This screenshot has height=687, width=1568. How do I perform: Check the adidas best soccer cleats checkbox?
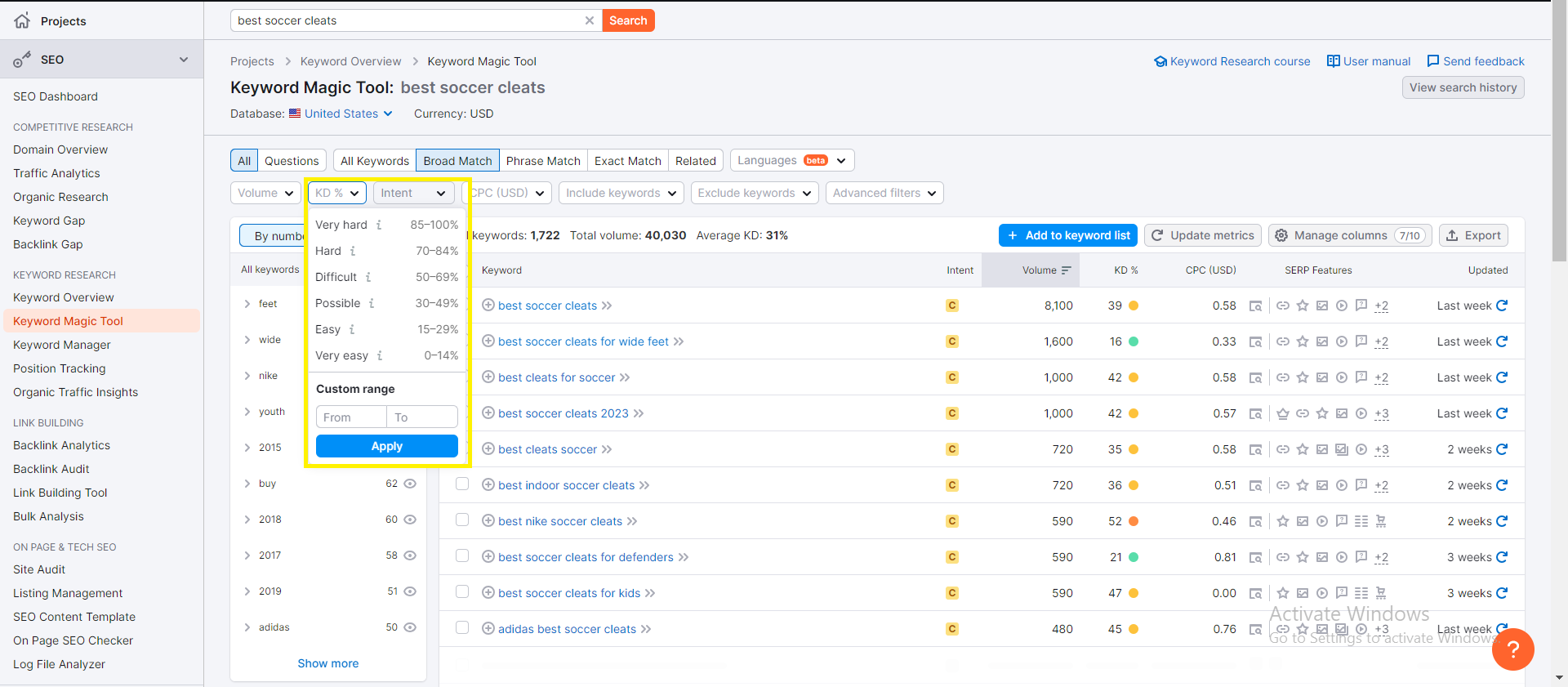(x=462, y=628)
